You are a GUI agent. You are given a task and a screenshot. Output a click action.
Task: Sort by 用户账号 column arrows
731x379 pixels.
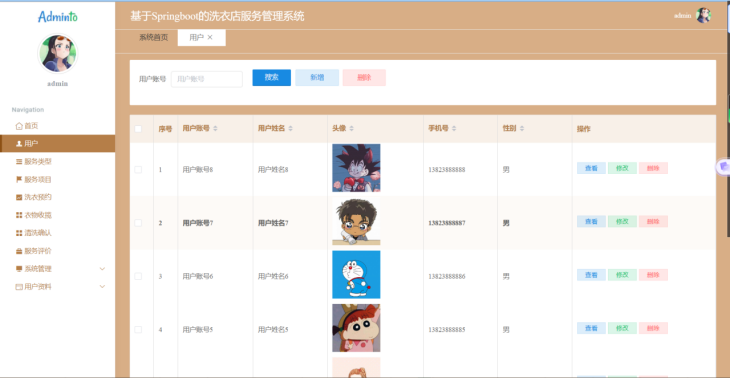pyautogui.click(x=215, y=128)
